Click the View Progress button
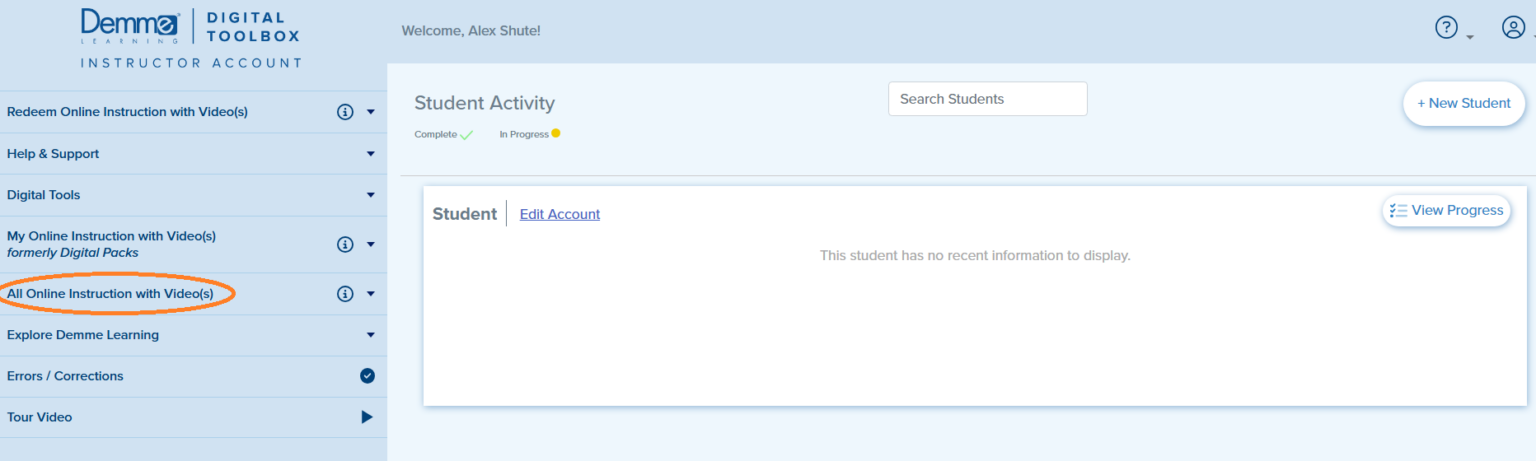The width and height of the screenshot is (1536, 461). [1446, 211]
